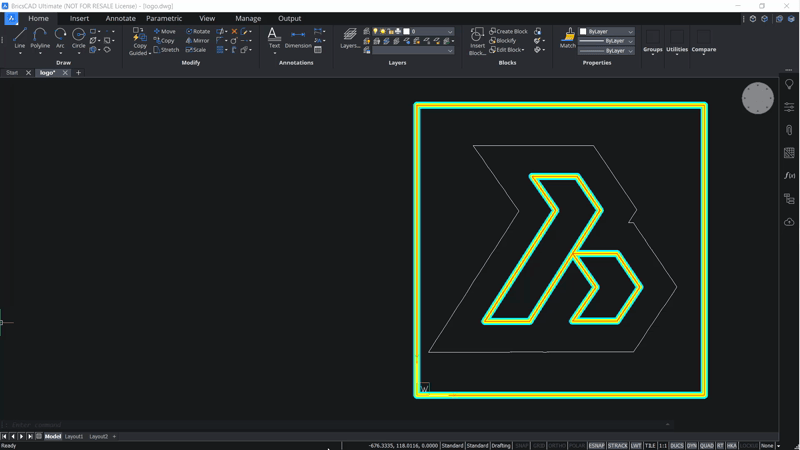
Task: Activate the Rotate command
Action: [x=198, y=31]
